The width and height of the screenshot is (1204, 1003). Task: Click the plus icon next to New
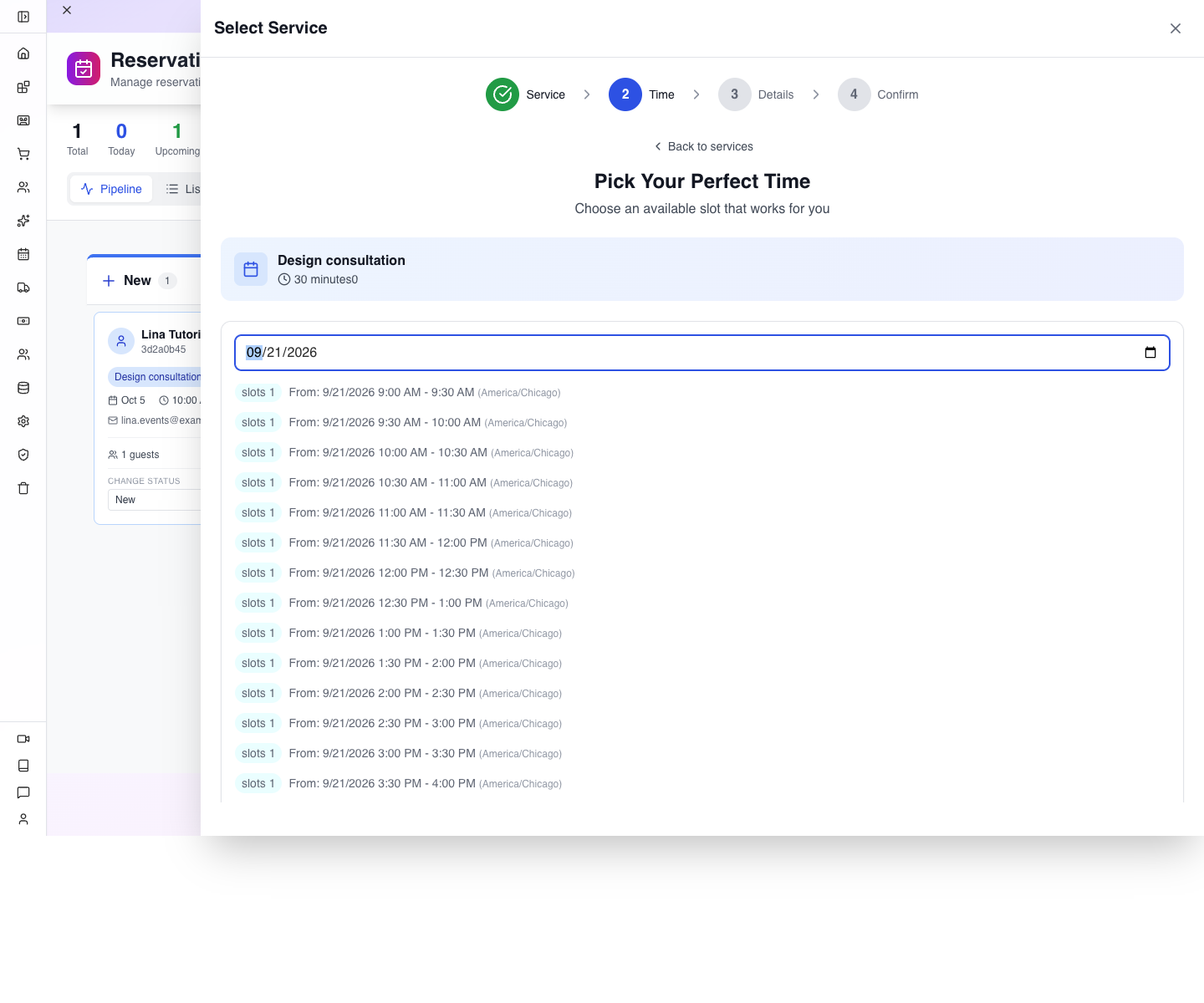(x=109, y=281)
